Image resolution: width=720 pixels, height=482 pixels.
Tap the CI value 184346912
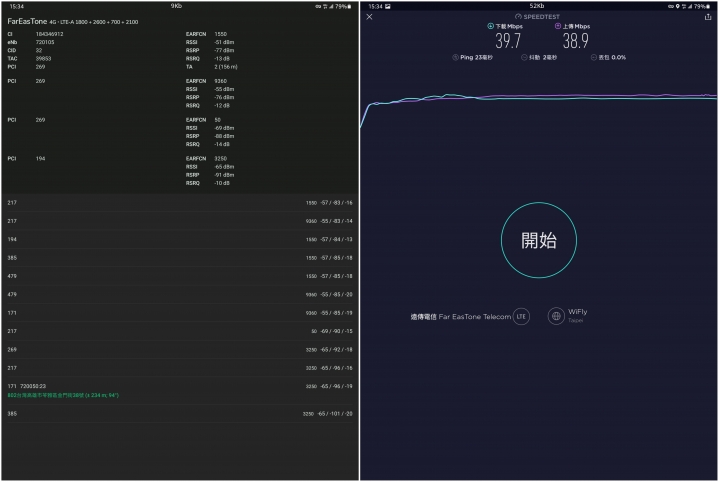50,34
